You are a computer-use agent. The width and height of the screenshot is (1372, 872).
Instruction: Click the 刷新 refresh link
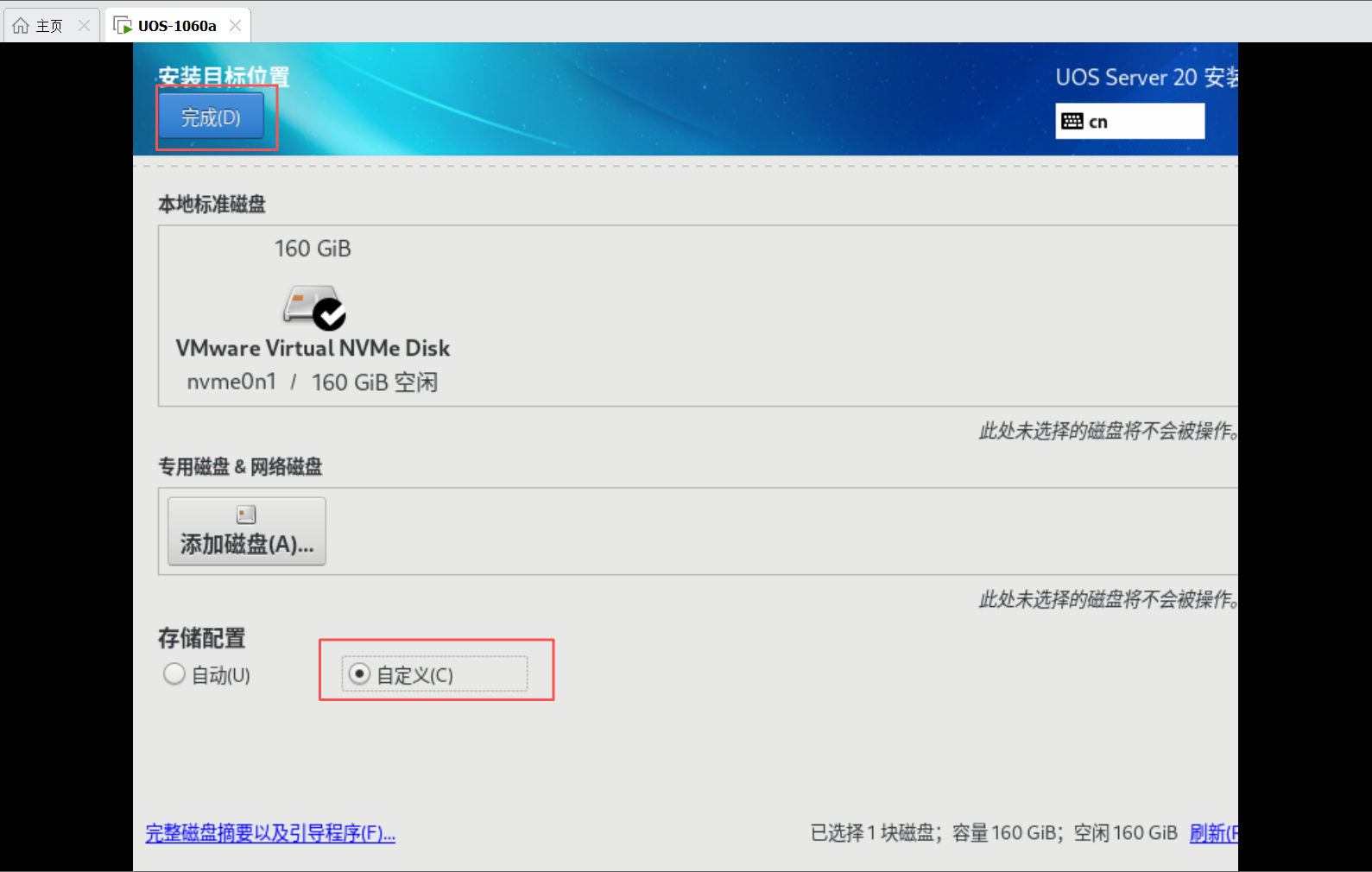tap(1213, 833)
